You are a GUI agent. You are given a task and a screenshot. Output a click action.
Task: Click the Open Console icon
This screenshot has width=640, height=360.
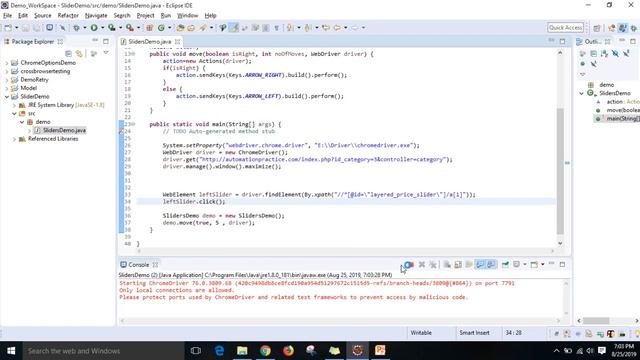pos(534,264)
